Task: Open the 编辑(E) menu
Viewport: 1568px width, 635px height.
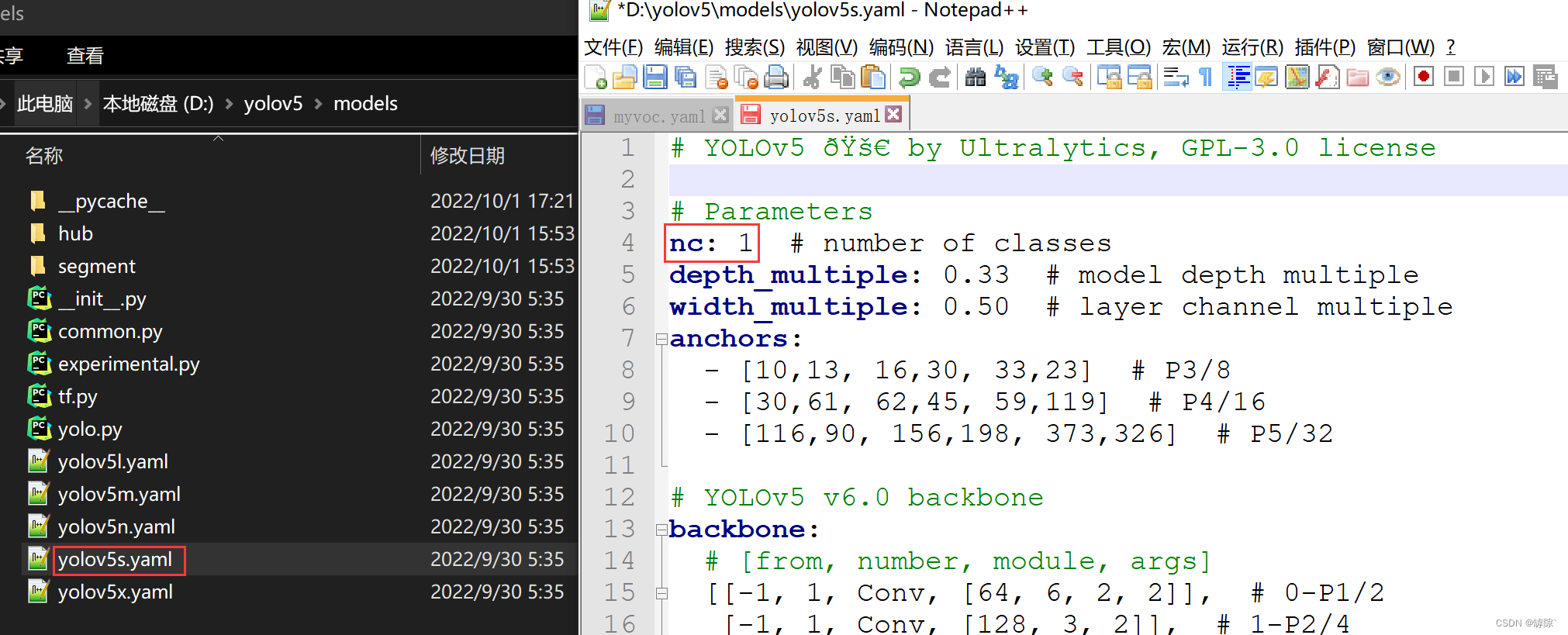Action: pyautogui.click(x=684, y=47)
